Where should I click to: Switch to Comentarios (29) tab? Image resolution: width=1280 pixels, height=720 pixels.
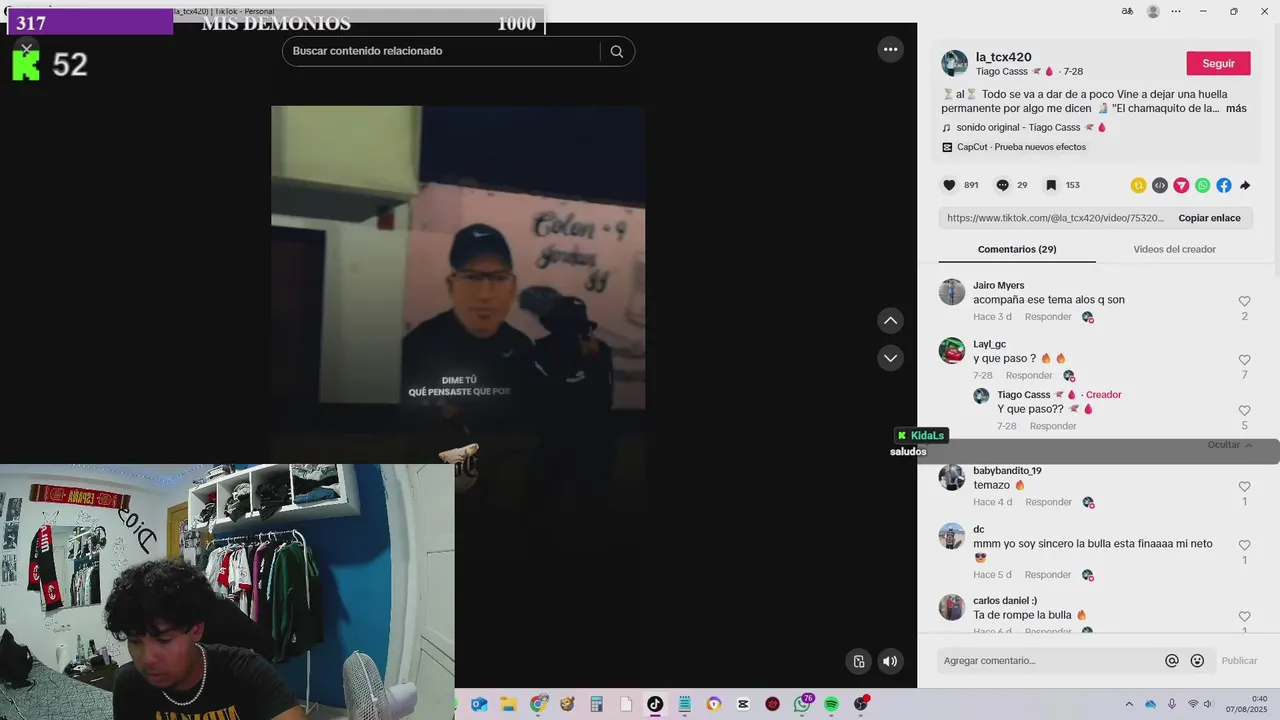[x=1017, y=249]
